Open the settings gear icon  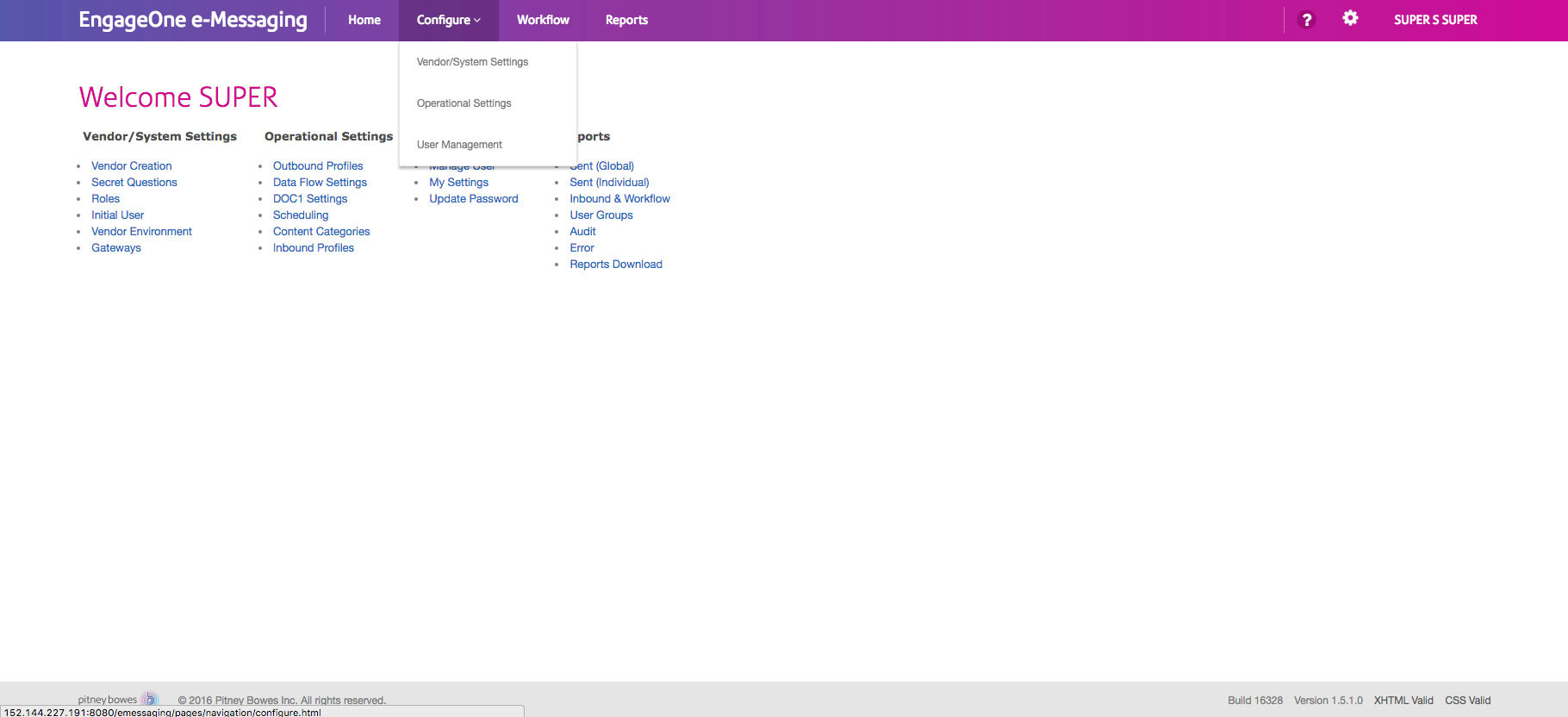1350,18
